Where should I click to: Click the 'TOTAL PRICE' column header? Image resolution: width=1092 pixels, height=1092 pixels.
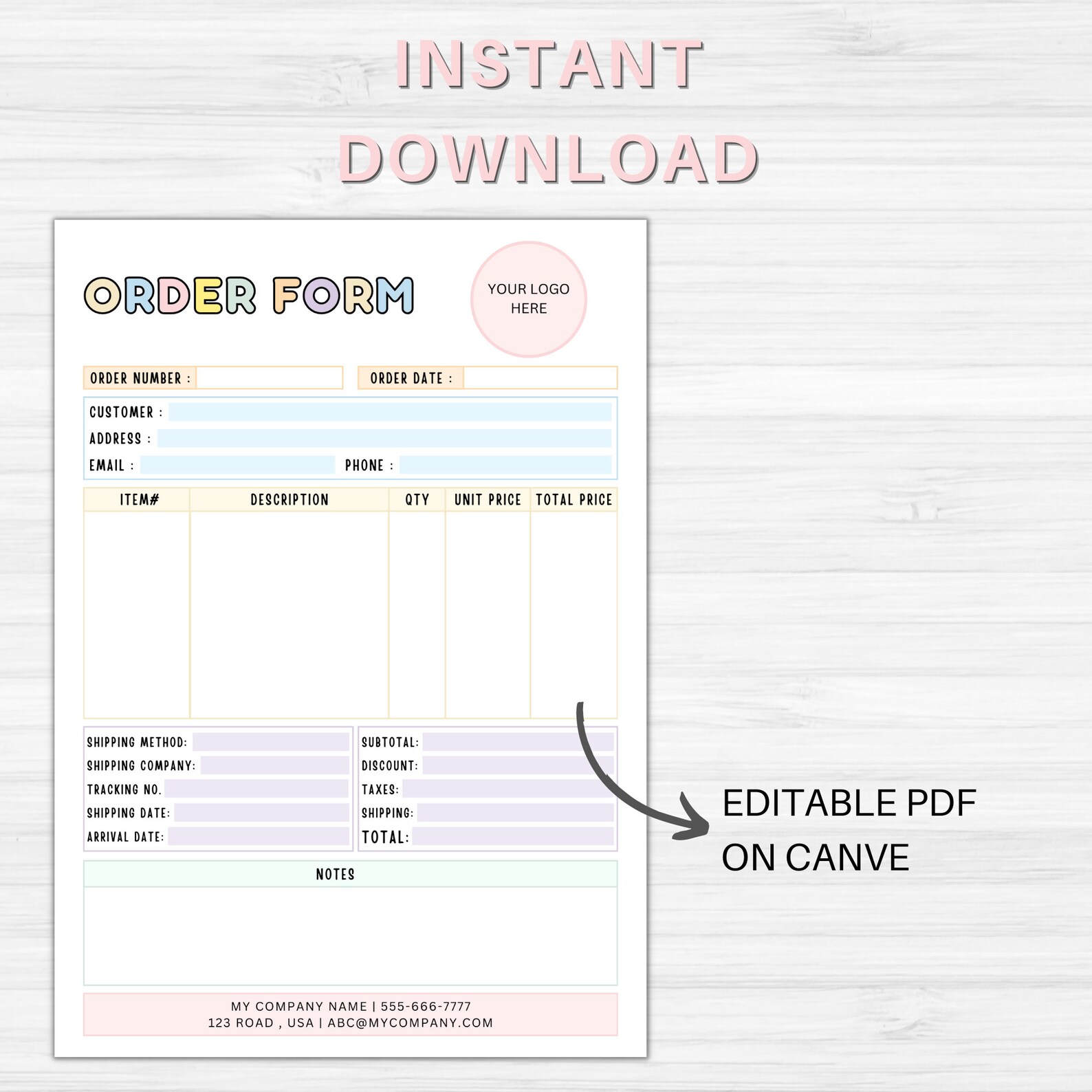pyautogui.click(x=574, y=500)
